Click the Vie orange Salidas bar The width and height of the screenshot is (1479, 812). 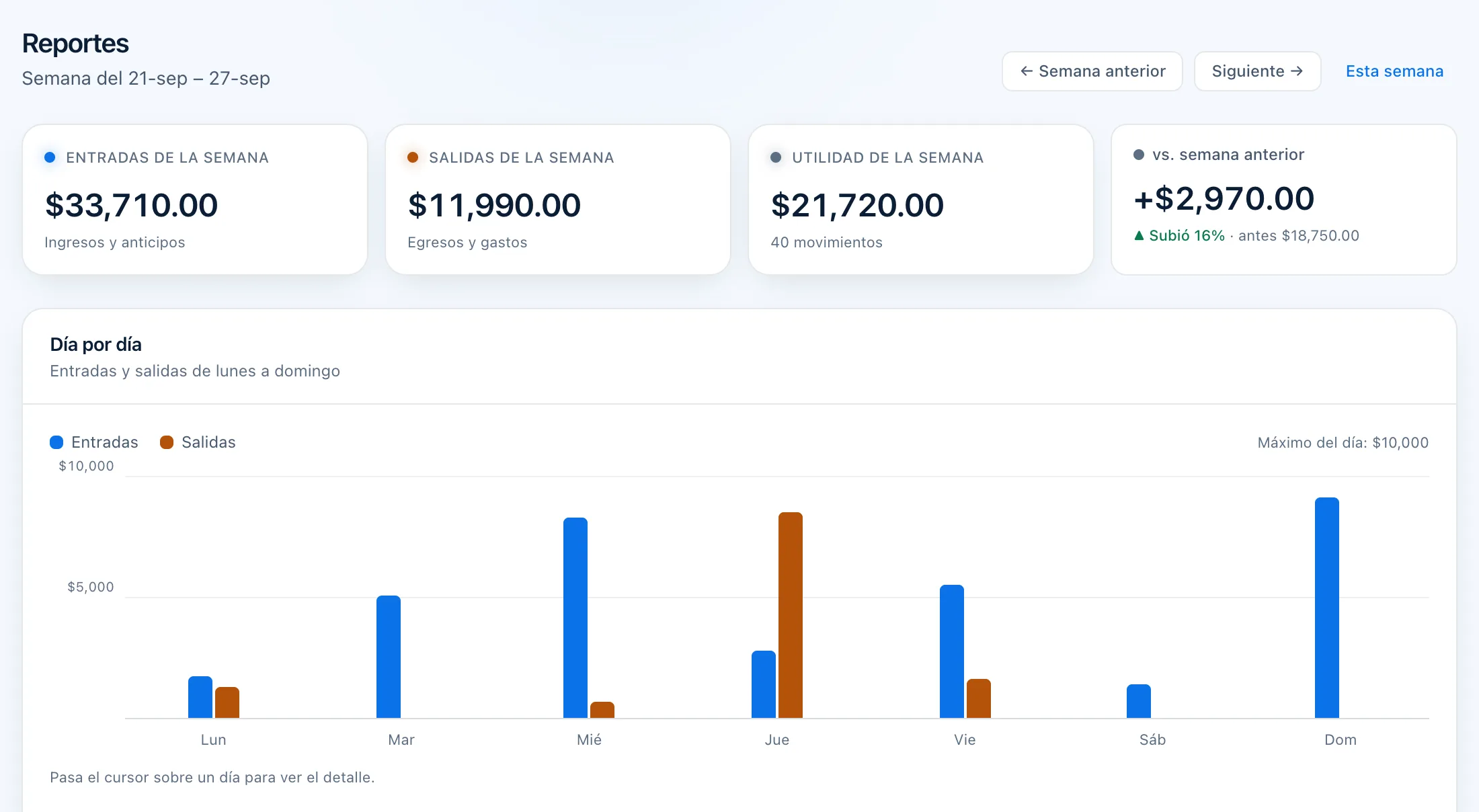pos(979,698)
